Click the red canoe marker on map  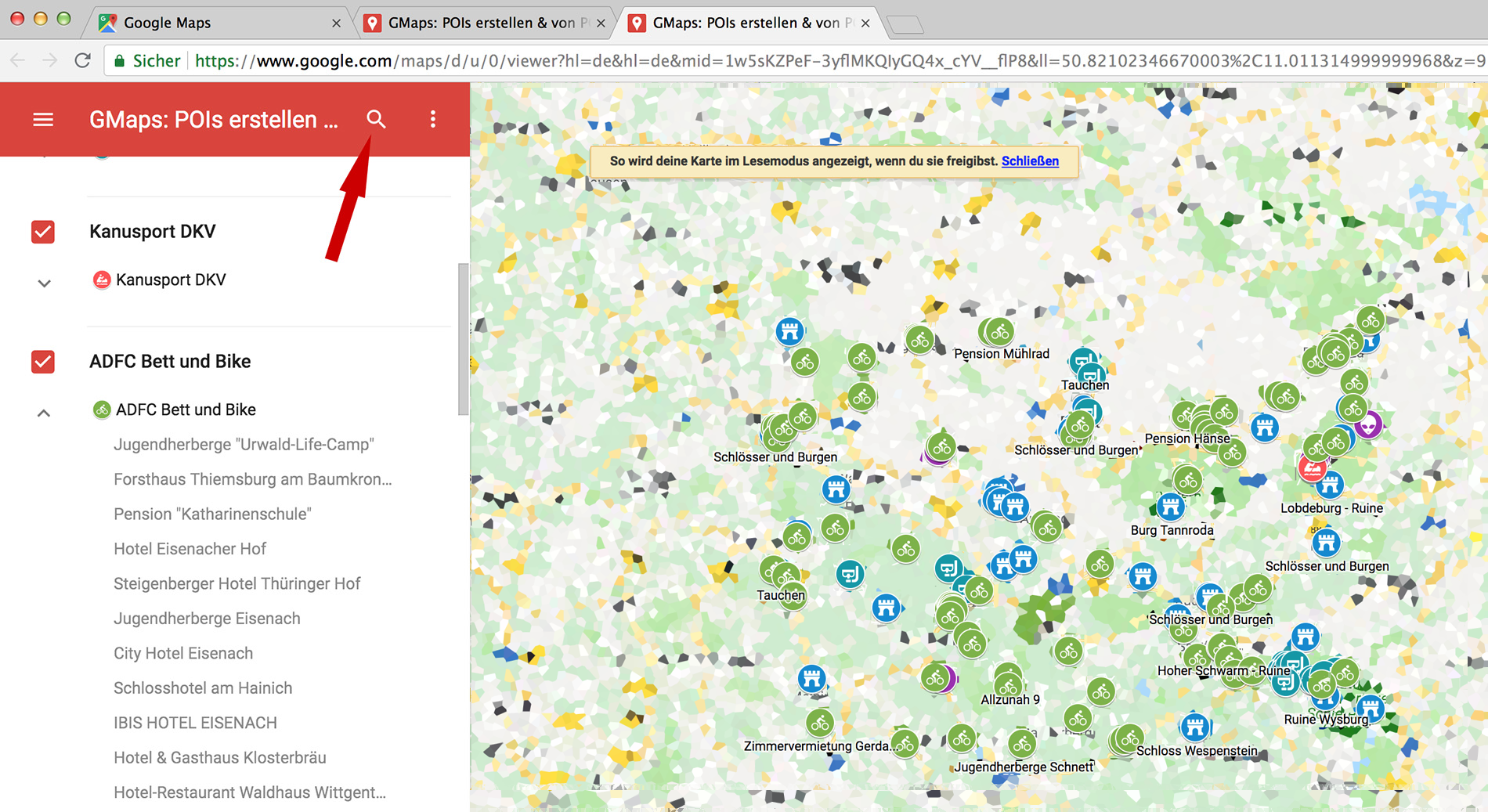click(1312, 468)
